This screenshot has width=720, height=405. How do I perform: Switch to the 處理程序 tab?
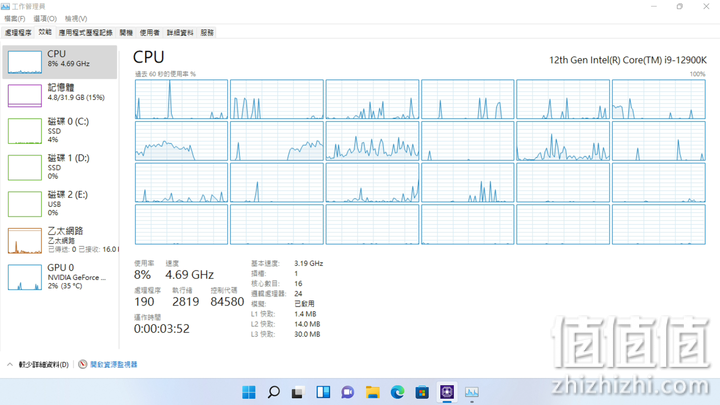click(18, 33)
